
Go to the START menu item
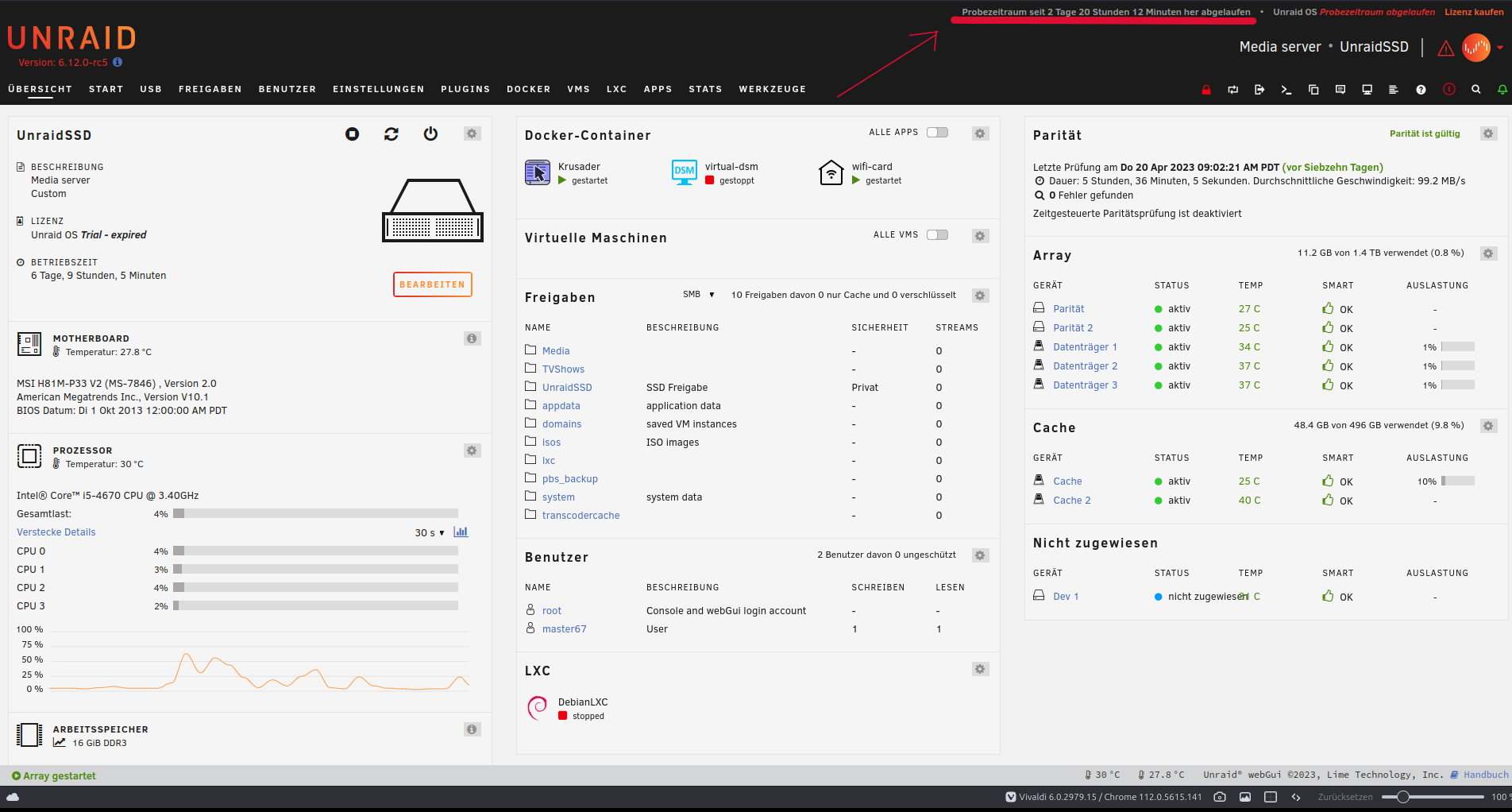(x=106, y=90)
